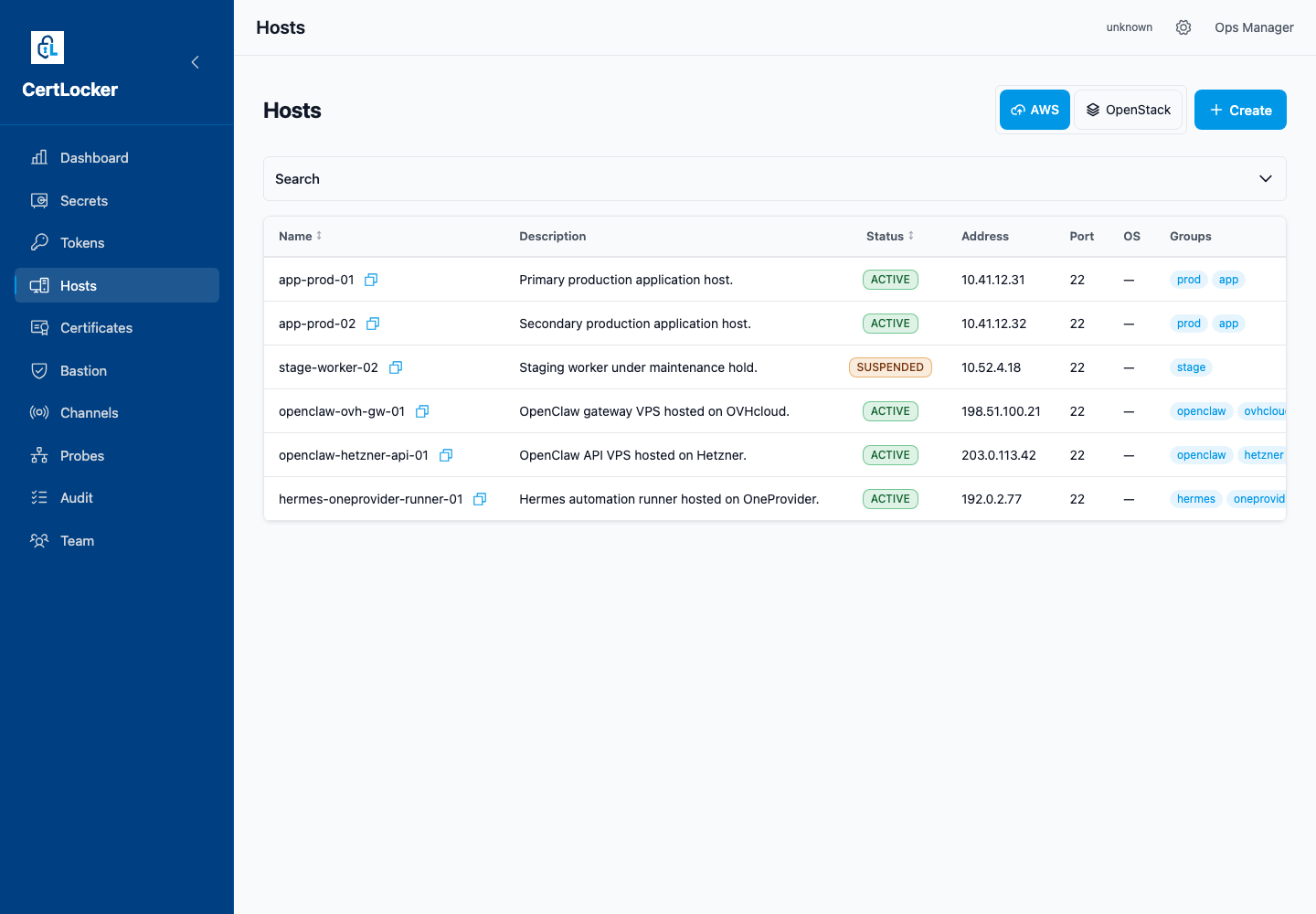Click ACTIVE badge for openclaw-ovh-gw-01
Viewport: 1316px width, 914px height.
[x=890, y=411]
